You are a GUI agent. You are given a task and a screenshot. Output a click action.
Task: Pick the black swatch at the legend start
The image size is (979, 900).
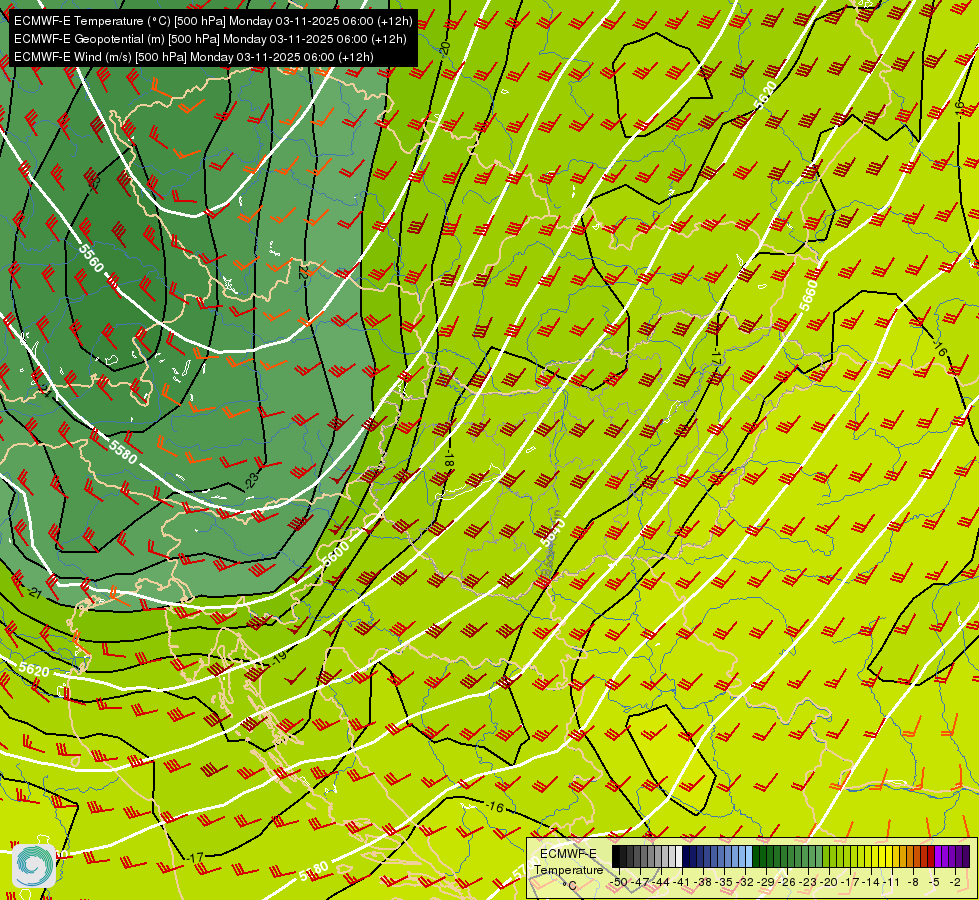616,856
